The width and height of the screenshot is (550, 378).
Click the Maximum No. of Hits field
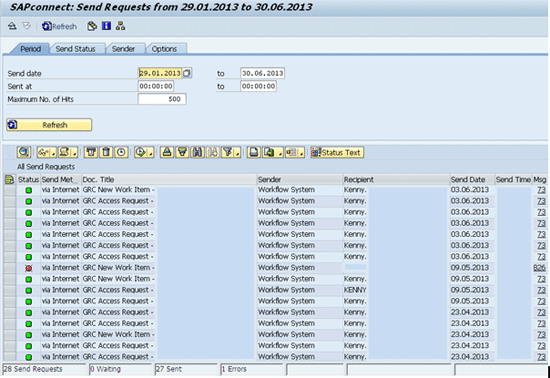click(162, 99)
